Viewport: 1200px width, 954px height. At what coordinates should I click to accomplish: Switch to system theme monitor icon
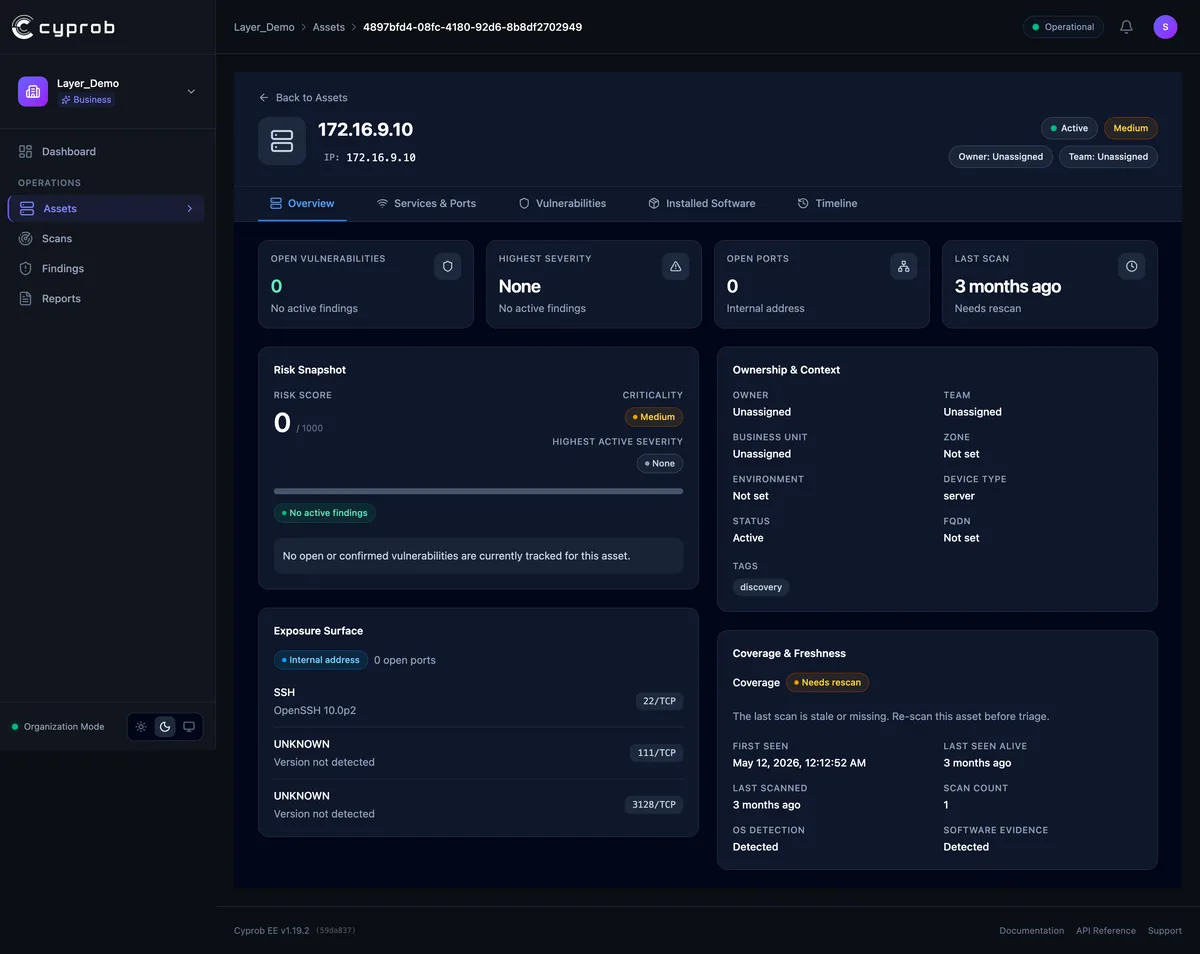click(x=189, y=727)
